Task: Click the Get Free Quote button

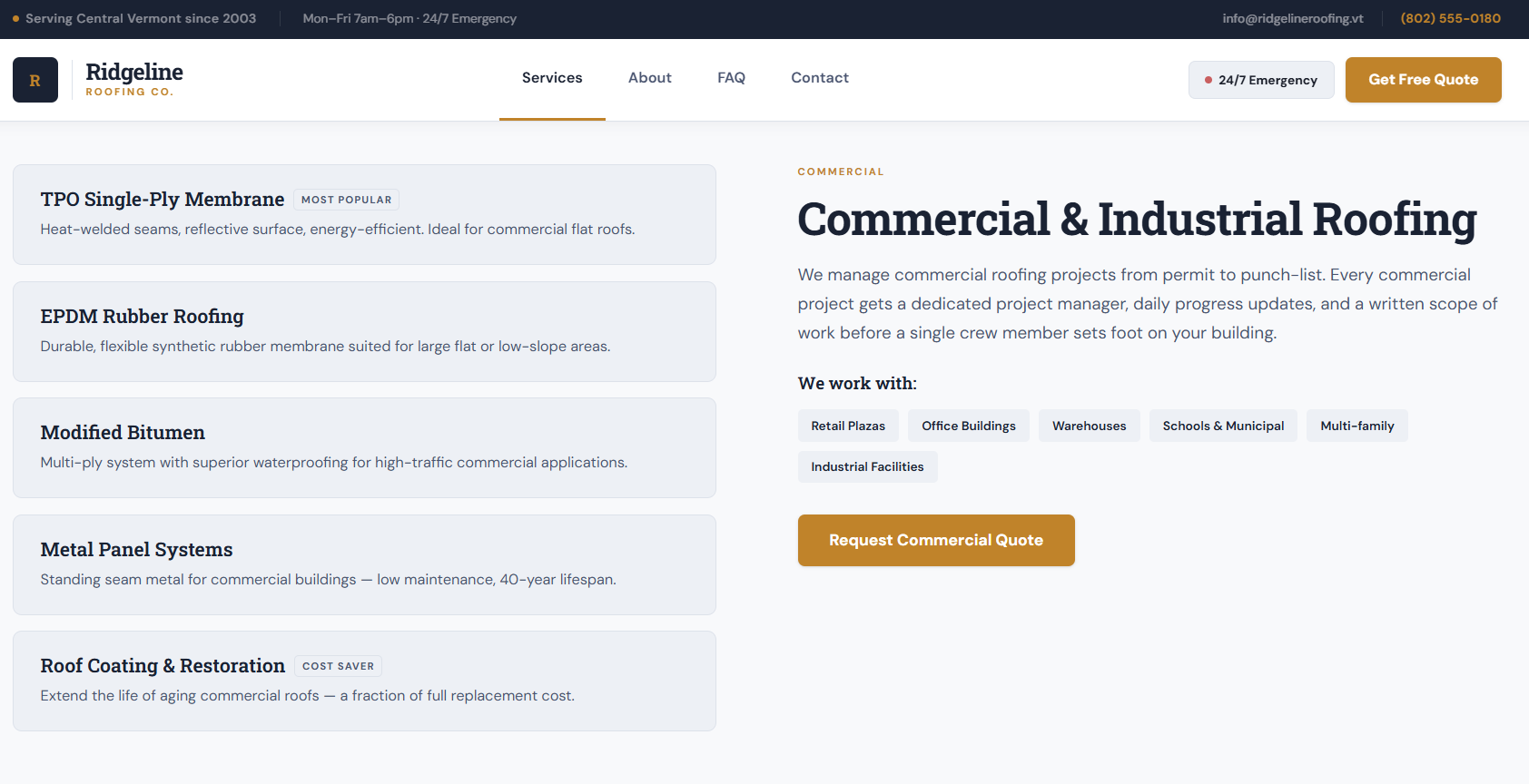Action: pos(1424,80)
